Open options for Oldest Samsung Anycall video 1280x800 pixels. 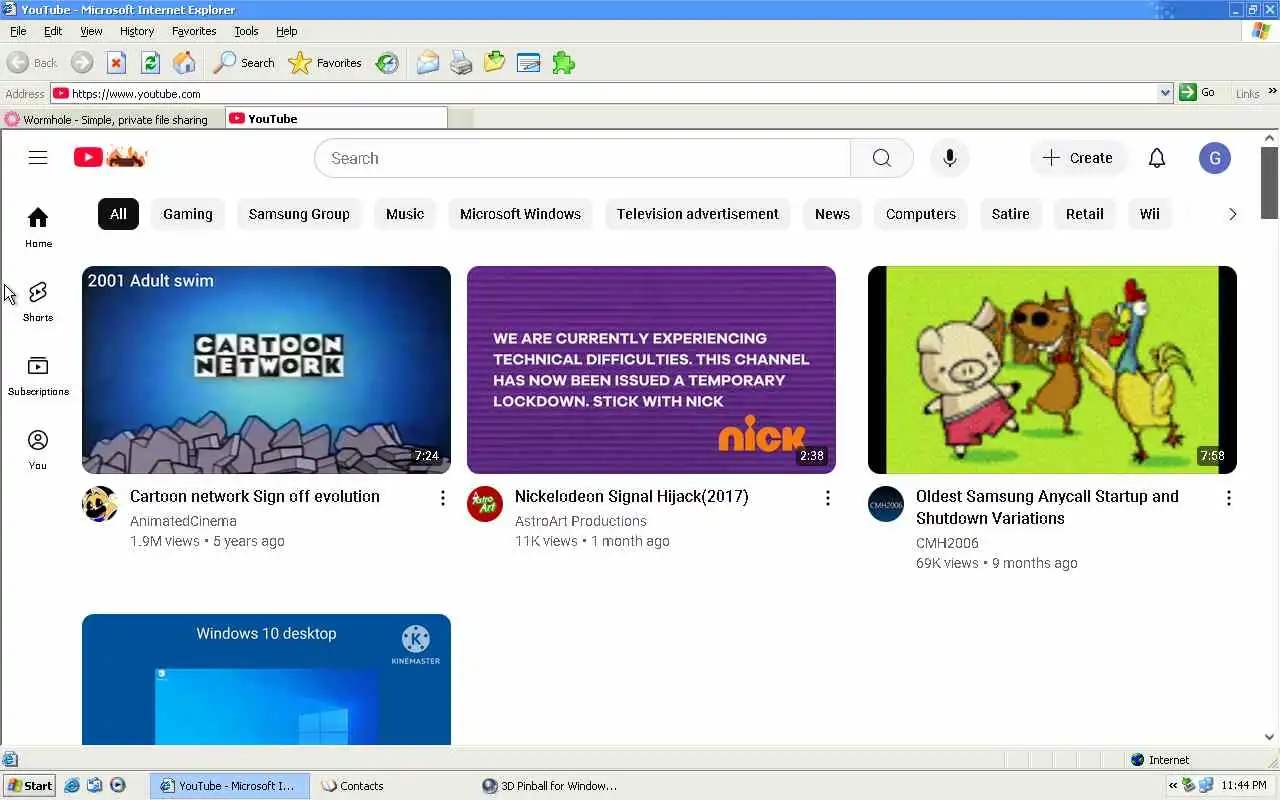pyautogui.click(x=1229, y=498)
